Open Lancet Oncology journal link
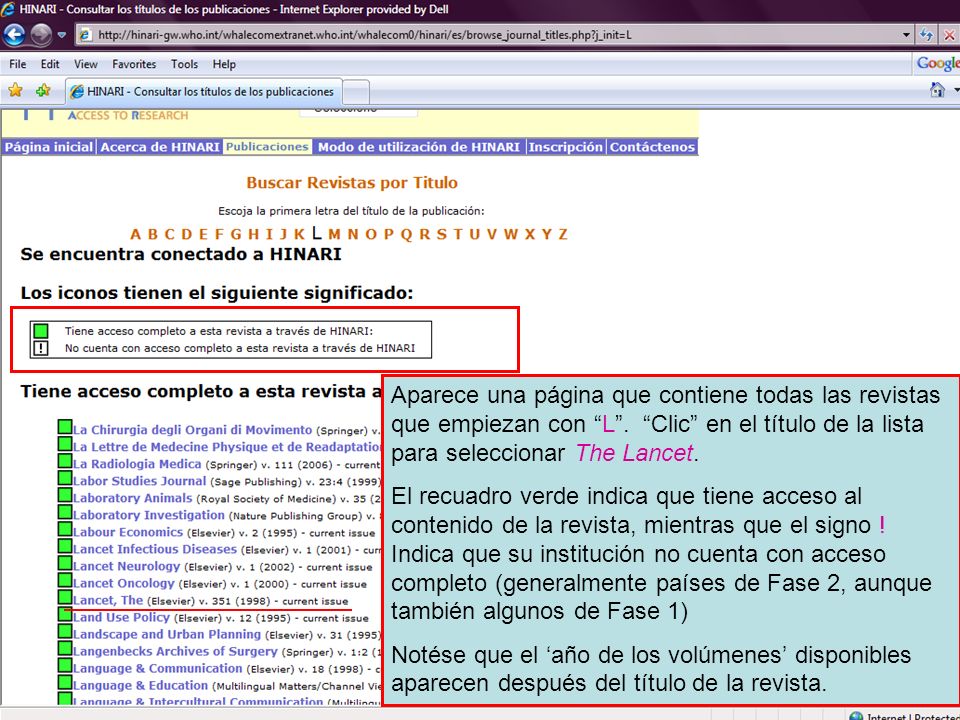This screenshot has width=960, height=720. (x=124, y=583)
